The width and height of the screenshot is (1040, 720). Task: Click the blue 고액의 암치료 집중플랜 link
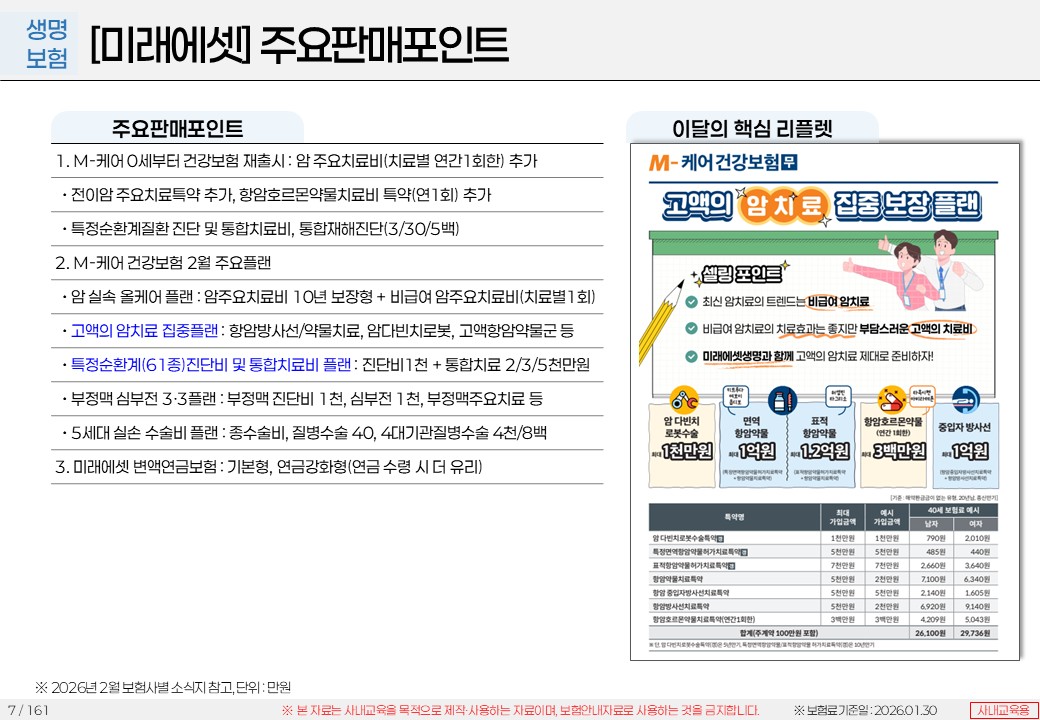(145, 329)
